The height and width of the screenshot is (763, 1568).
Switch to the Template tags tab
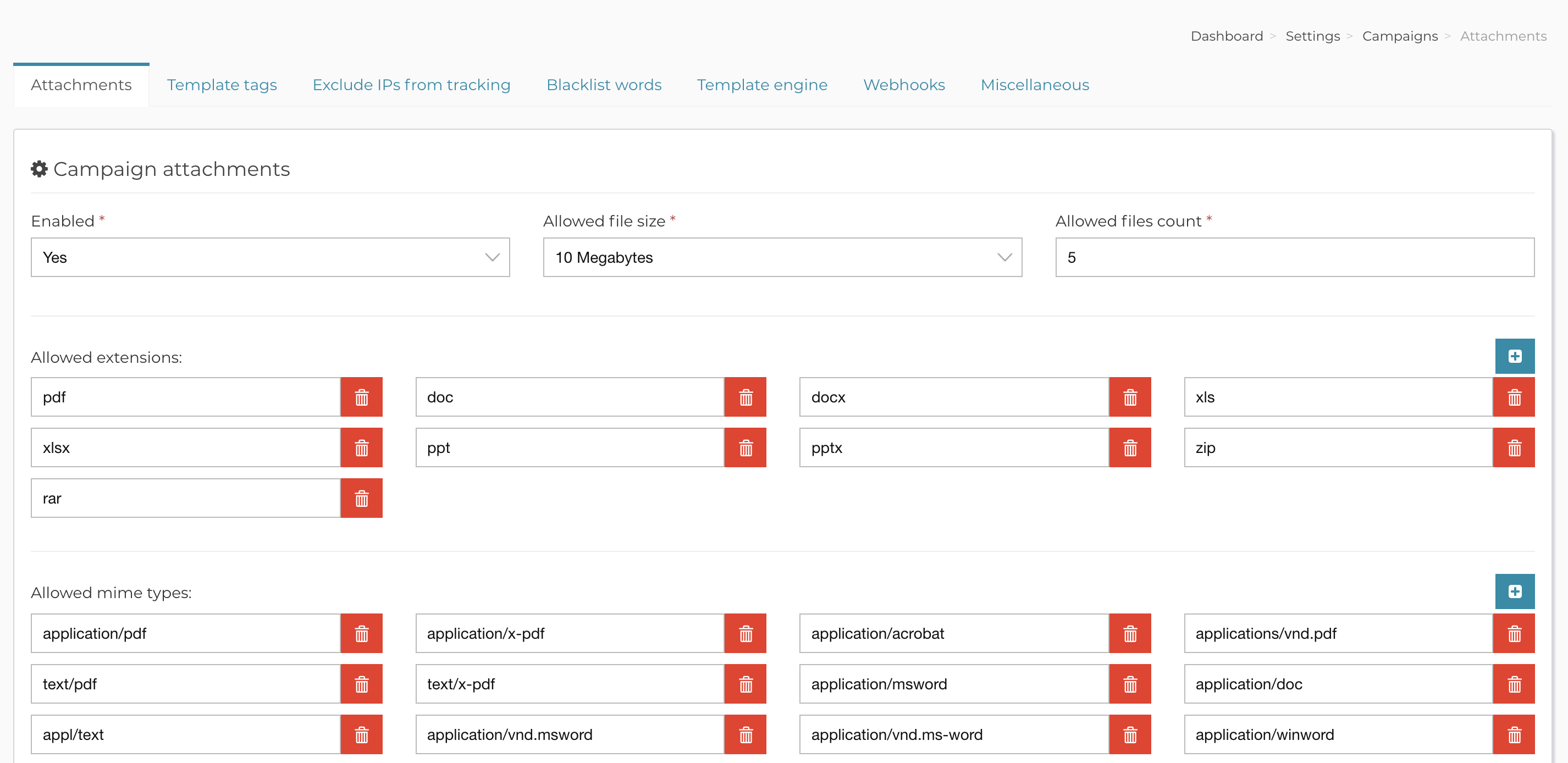pos(222,85)
